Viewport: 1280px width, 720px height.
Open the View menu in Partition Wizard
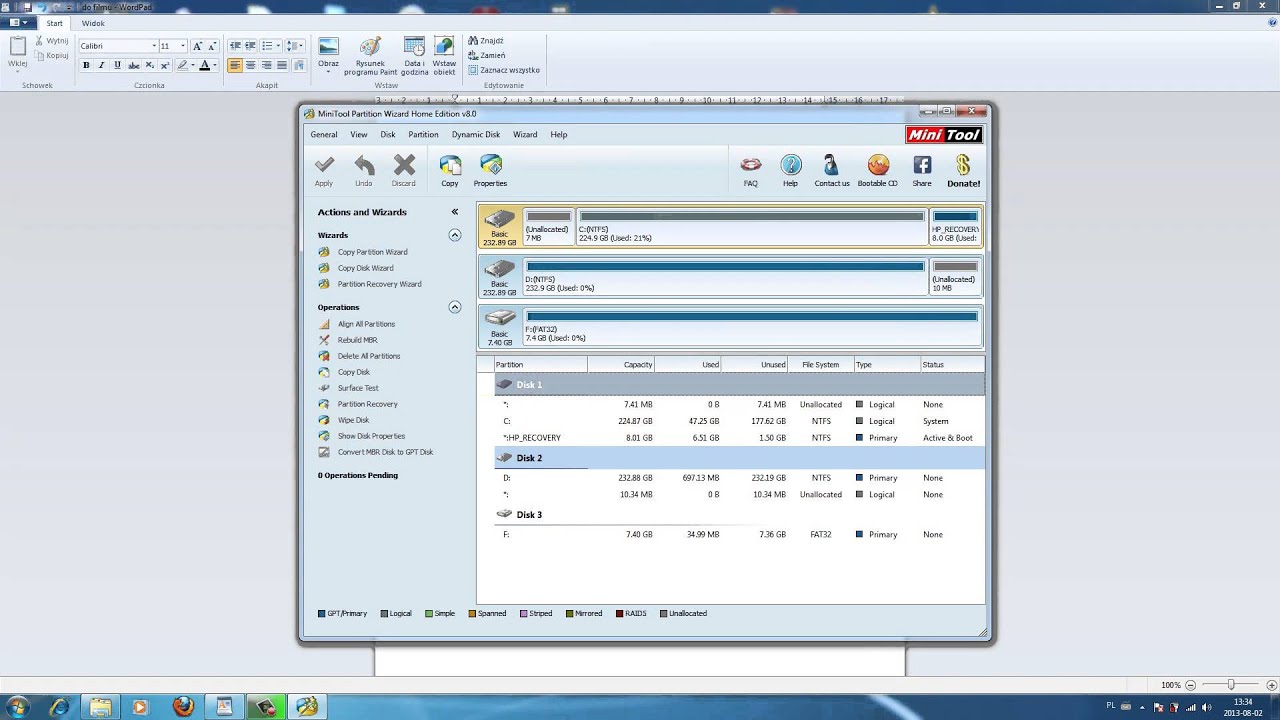pyautogui.click(x=359, y=134)
